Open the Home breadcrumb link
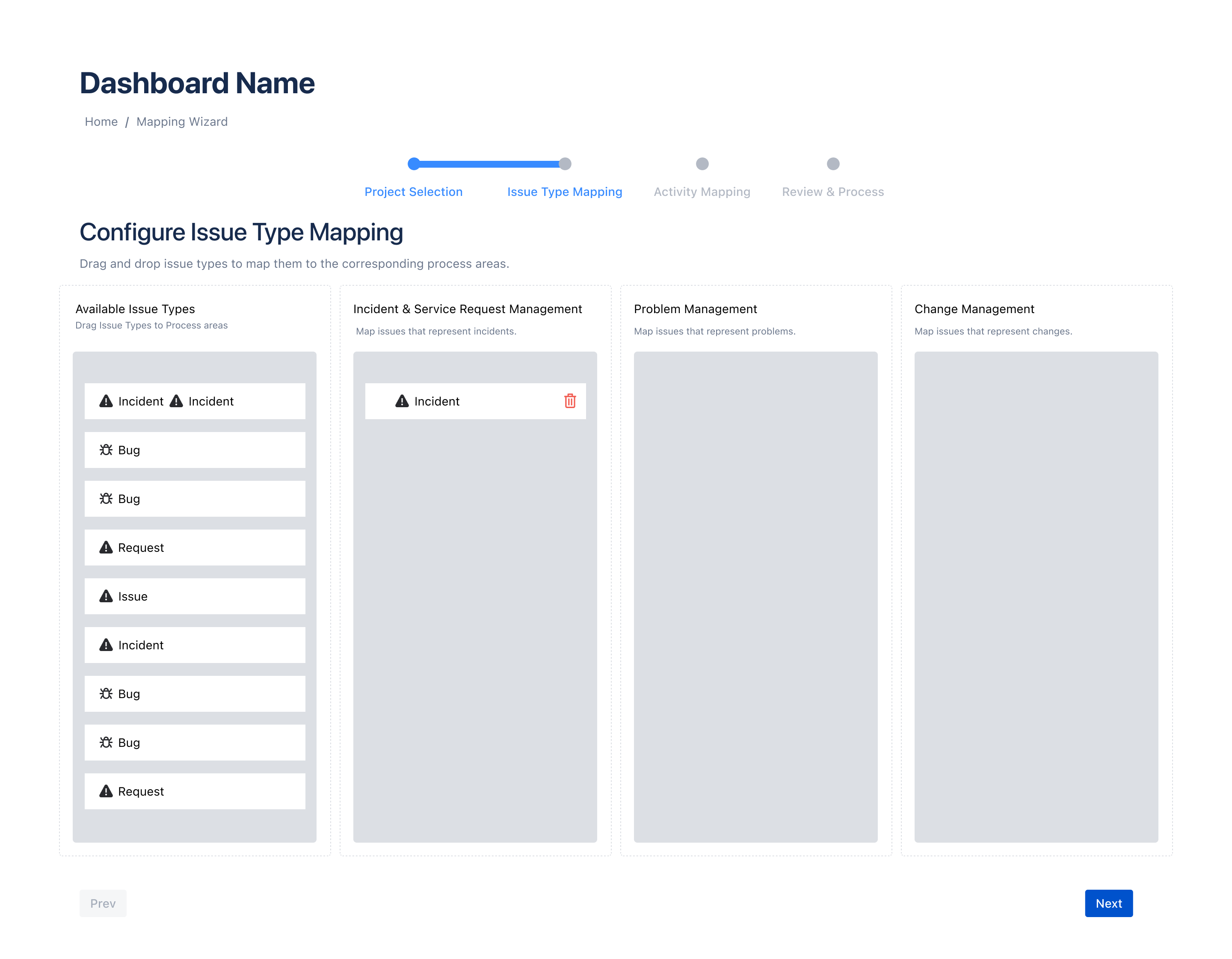The height and width of the screenshot is (959, 1232). (101, 122)
